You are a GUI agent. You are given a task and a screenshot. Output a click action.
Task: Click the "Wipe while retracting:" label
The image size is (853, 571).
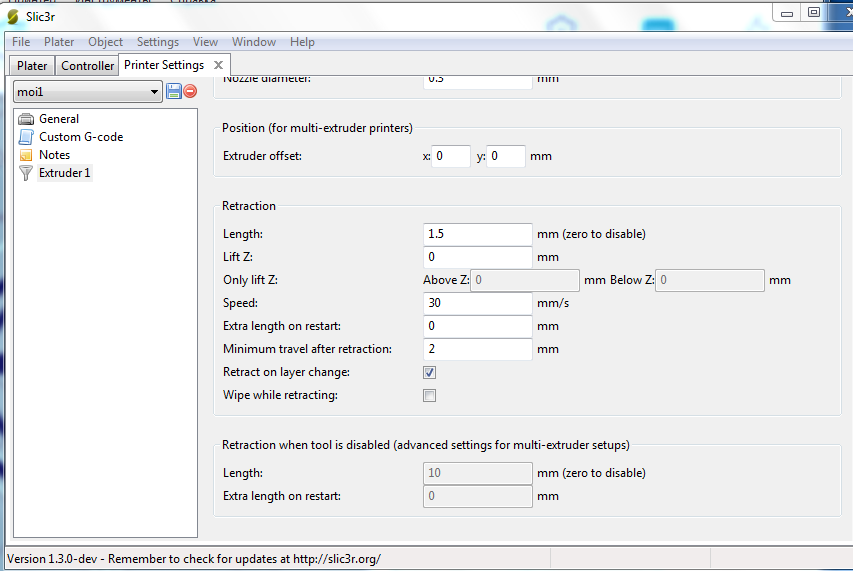280,395
